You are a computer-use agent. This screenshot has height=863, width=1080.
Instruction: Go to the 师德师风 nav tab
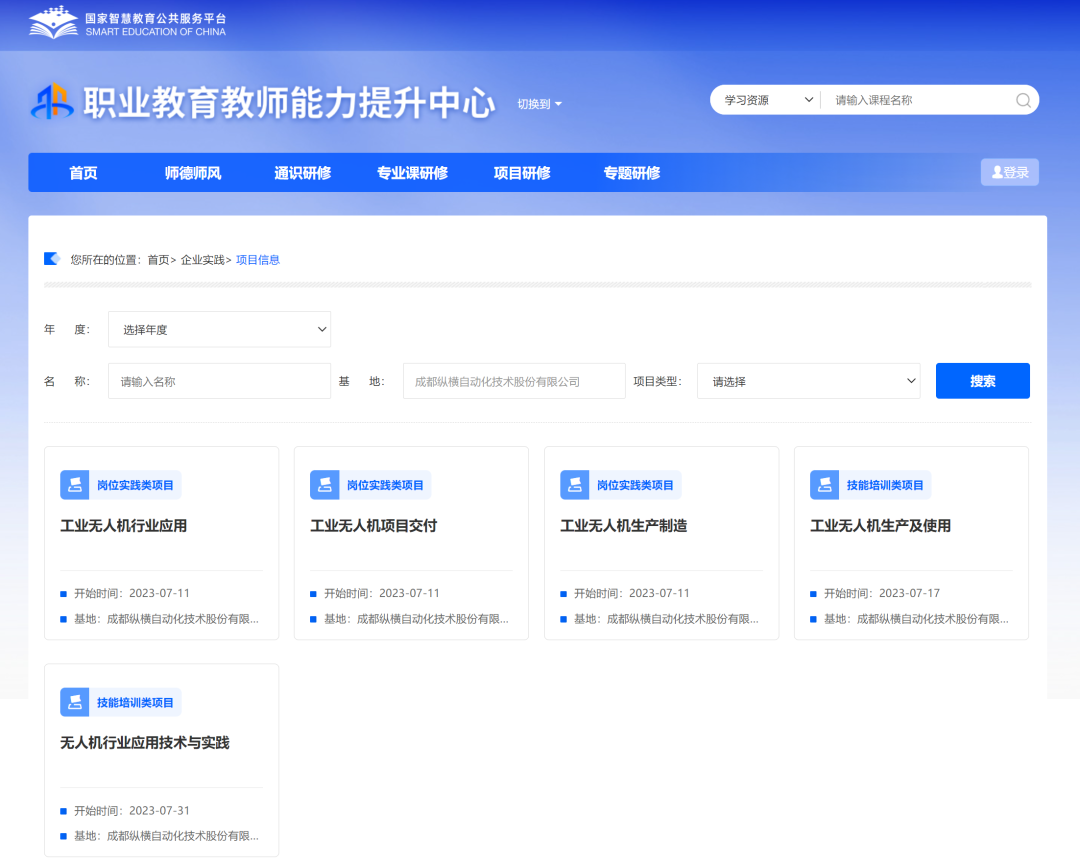coord(193,173)
